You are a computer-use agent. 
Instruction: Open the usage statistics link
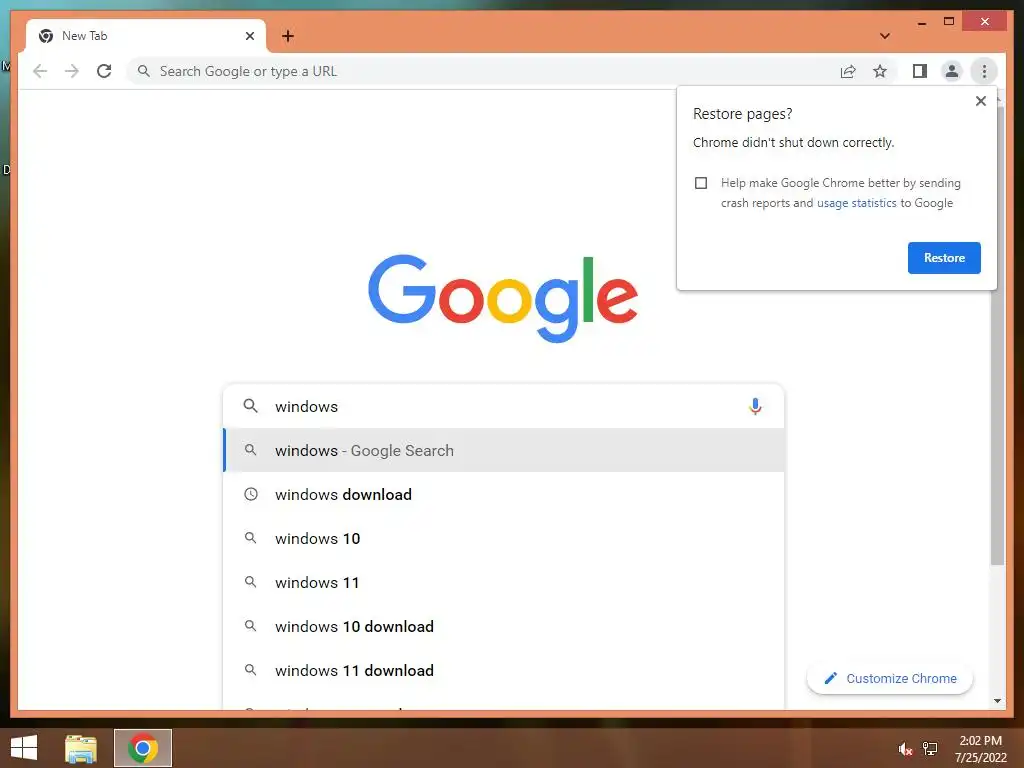pyautogui.click(x=856, y=203)
